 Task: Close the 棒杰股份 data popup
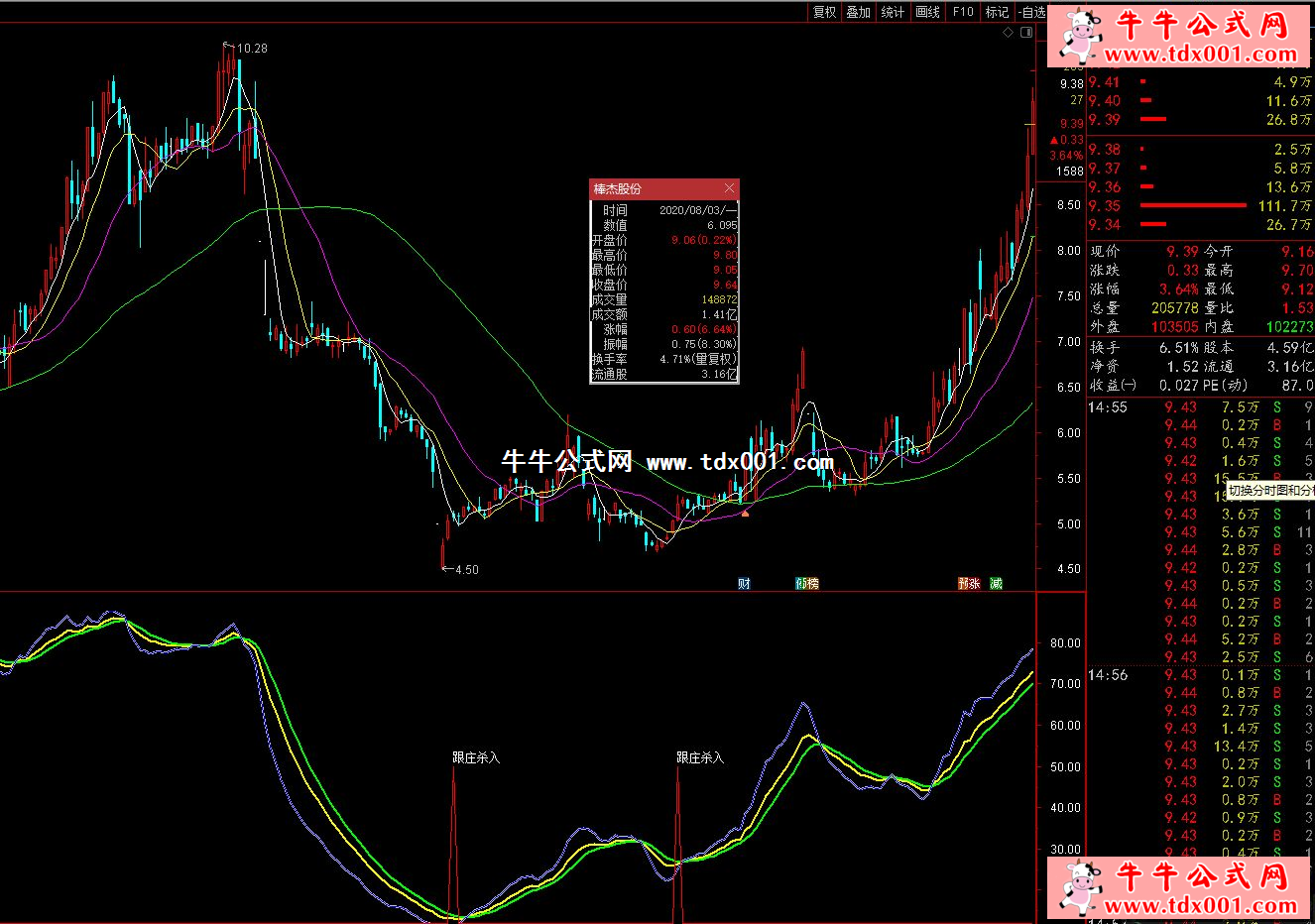730,188
